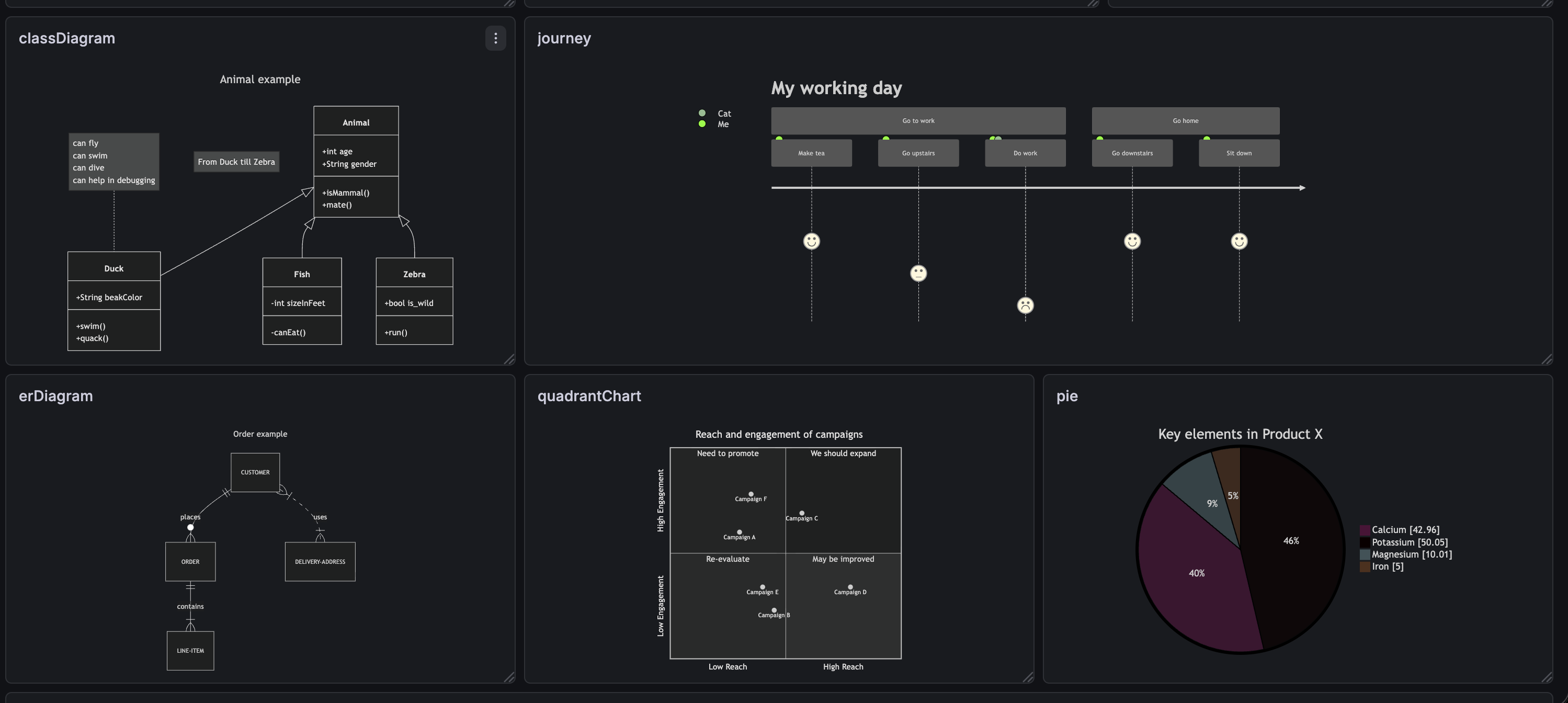Screen dimensions: 1568x703
Task: Click the Go to work section bar
Action: pyautogui.click(x=918, y=120)
